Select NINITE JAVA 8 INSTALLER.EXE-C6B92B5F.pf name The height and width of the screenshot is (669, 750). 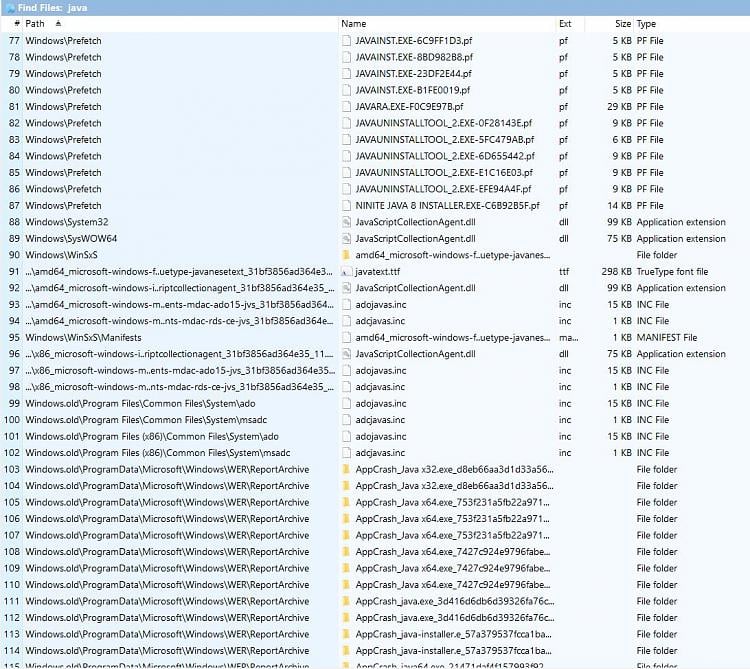[x=447, y=206]
